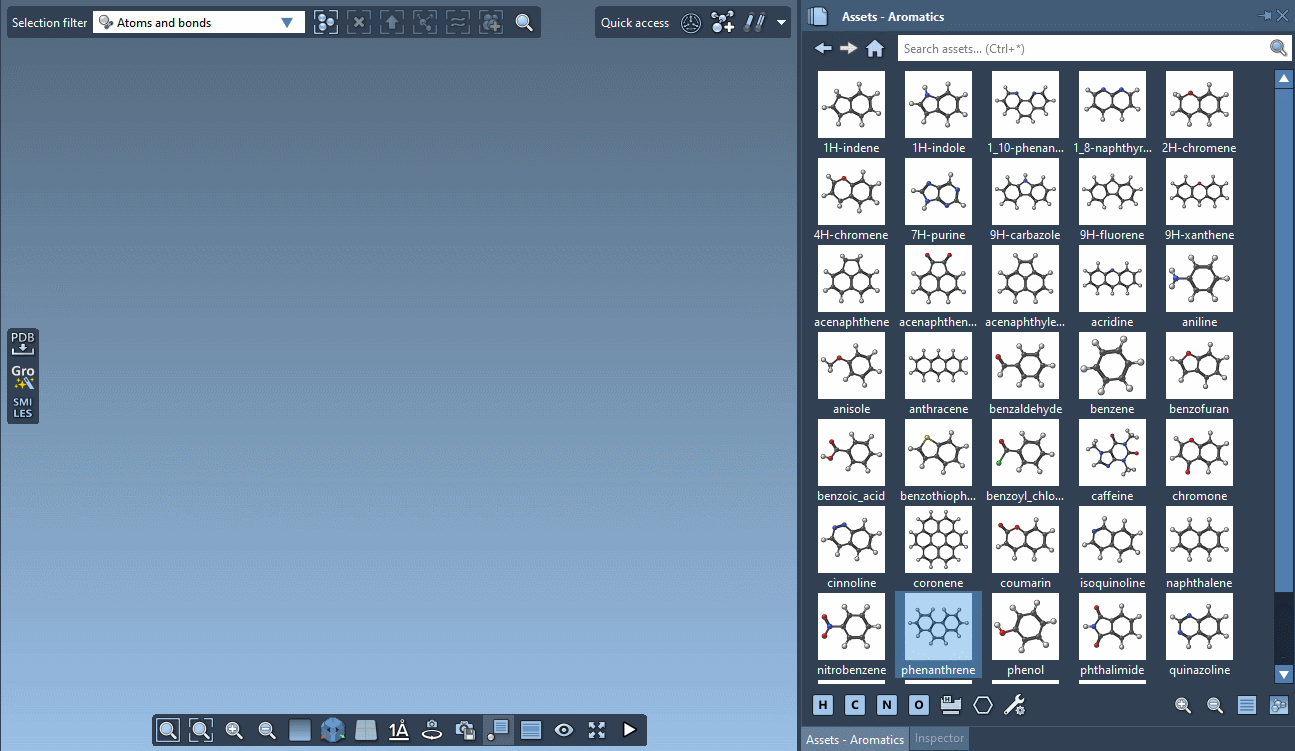This screenshot has height=751, width=1295.
Task: Click the eye visibility icon in bottom toolbar
Action: 563,730
